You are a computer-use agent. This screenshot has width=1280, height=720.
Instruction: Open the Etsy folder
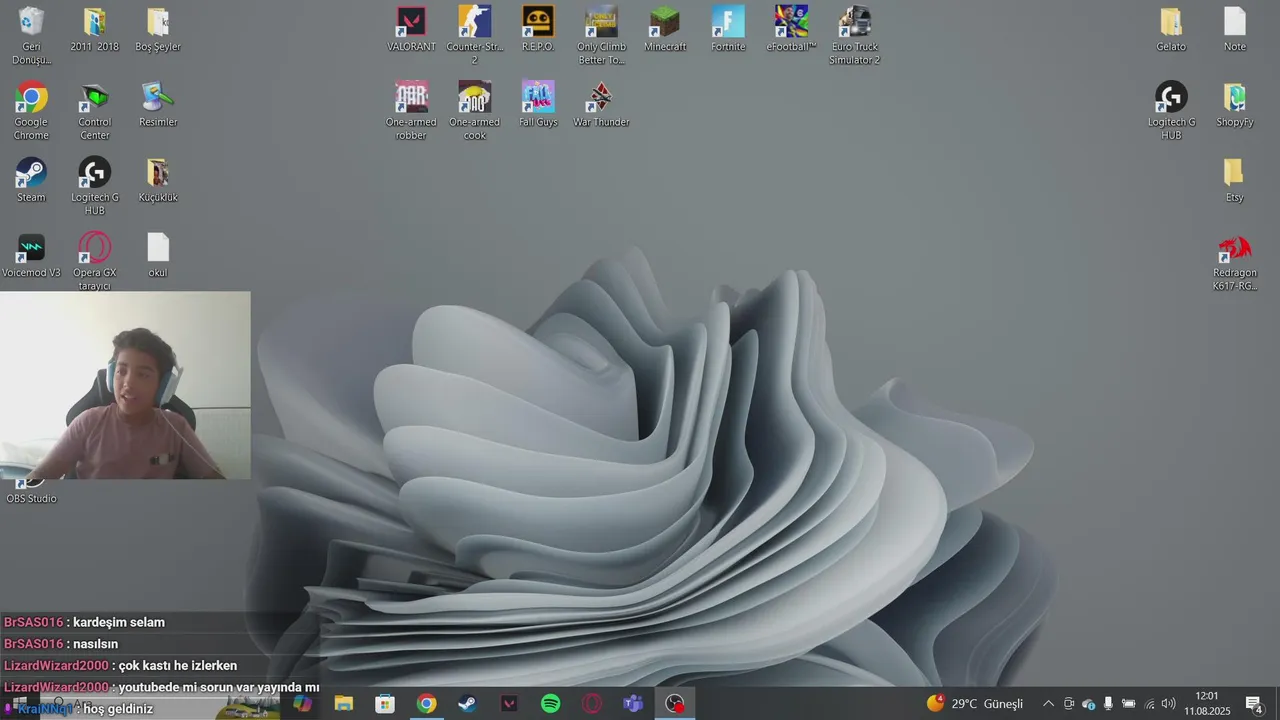click(x=1235, y=180)
